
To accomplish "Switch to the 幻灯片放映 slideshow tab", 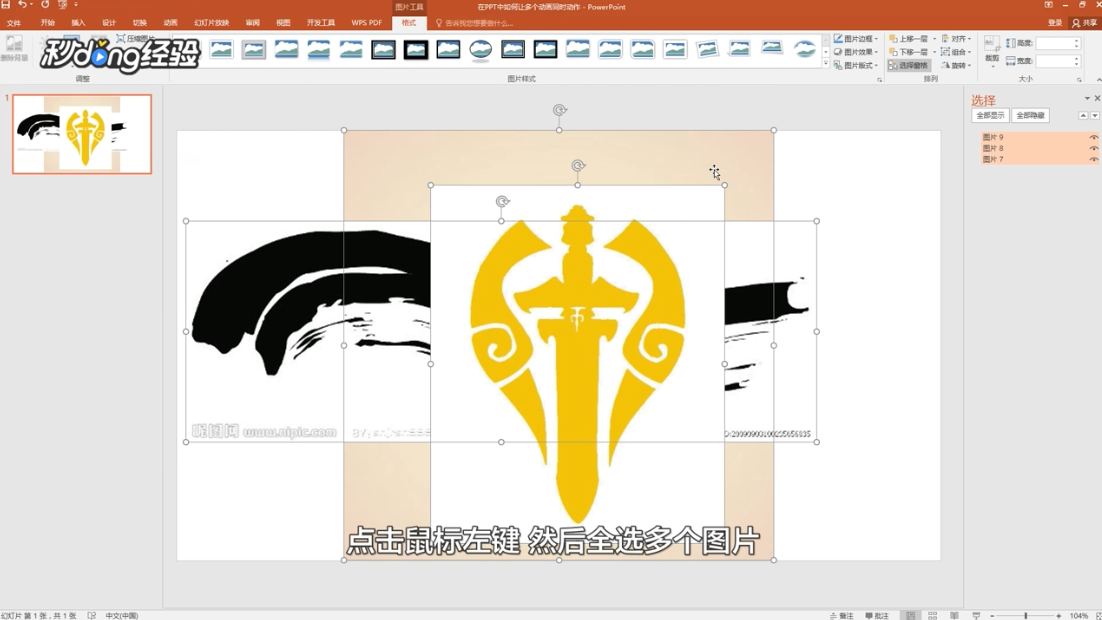I will pyautogui.click(x=212, y=23).
